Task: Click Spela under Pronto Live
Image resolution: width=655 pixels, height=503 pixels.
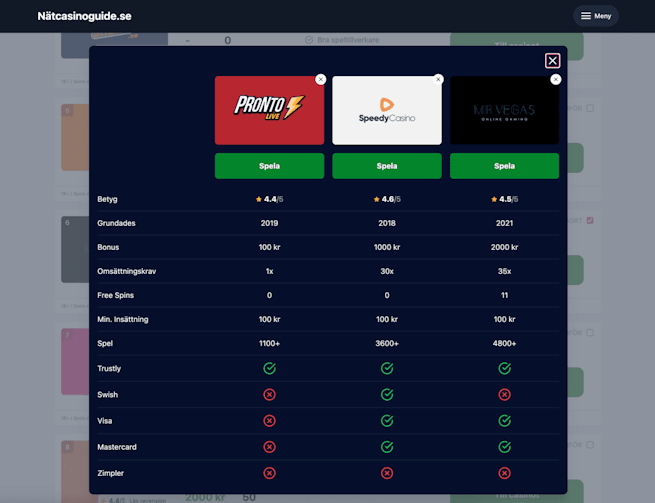Action: [269, 166]
